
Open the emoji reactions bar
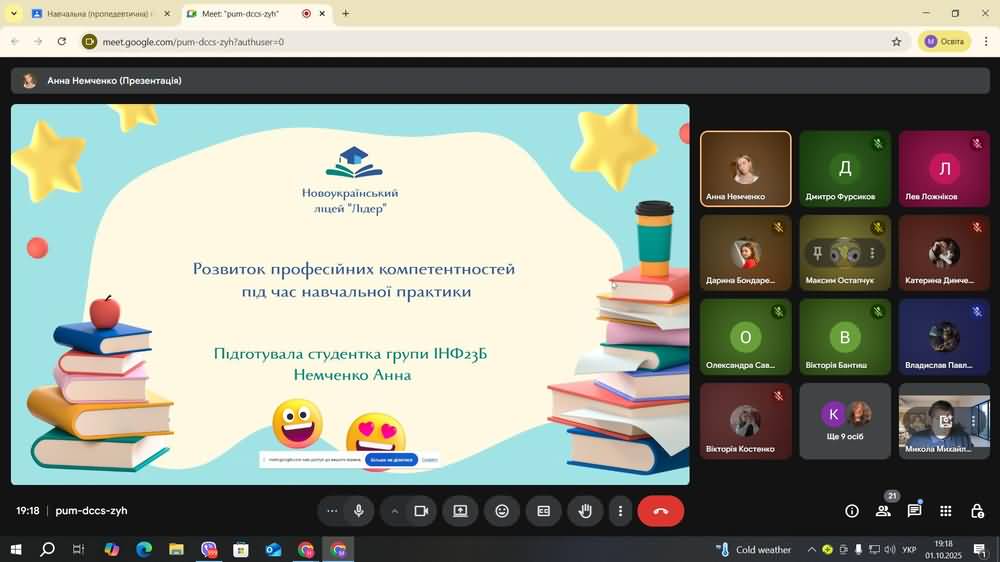pos(502,511)
